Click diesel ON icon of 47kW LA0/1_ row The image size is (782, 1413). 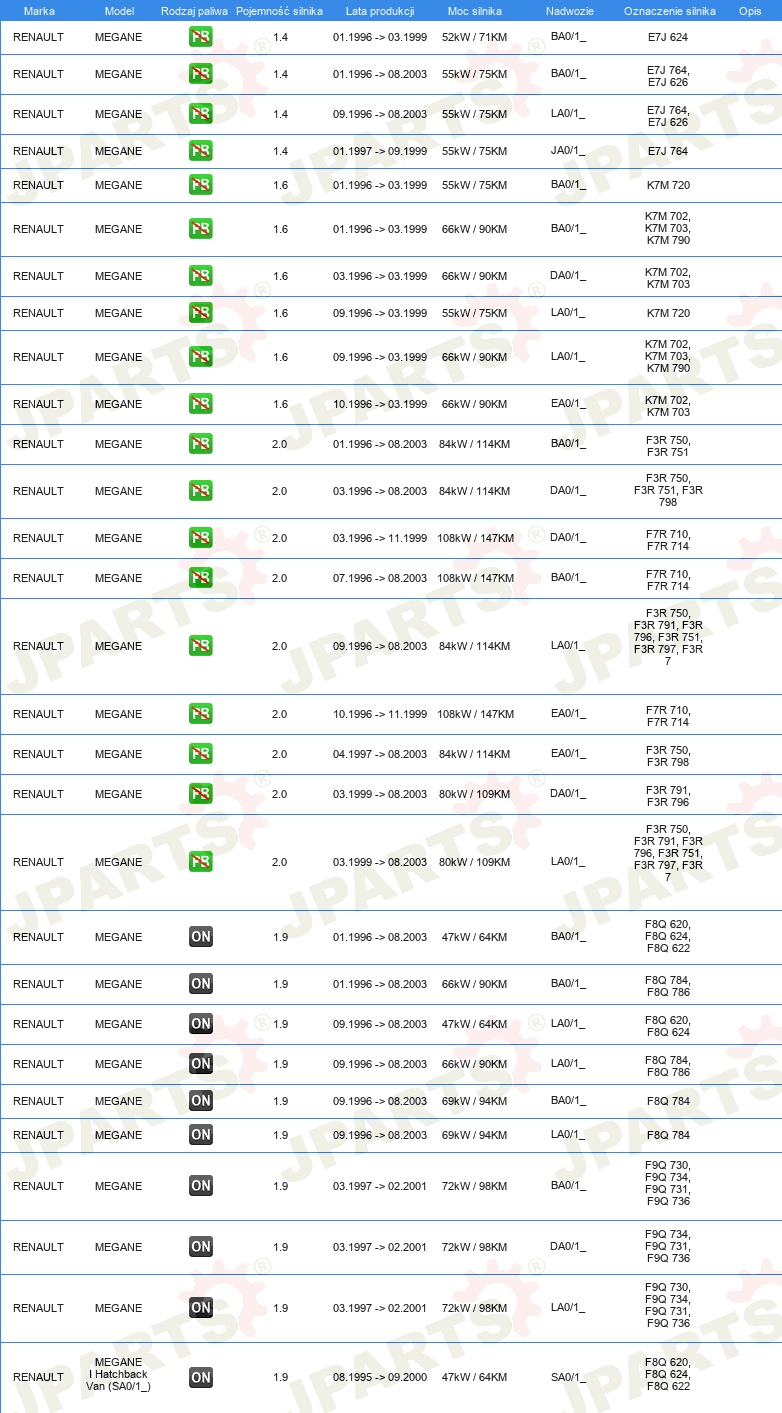(201, 1024)
